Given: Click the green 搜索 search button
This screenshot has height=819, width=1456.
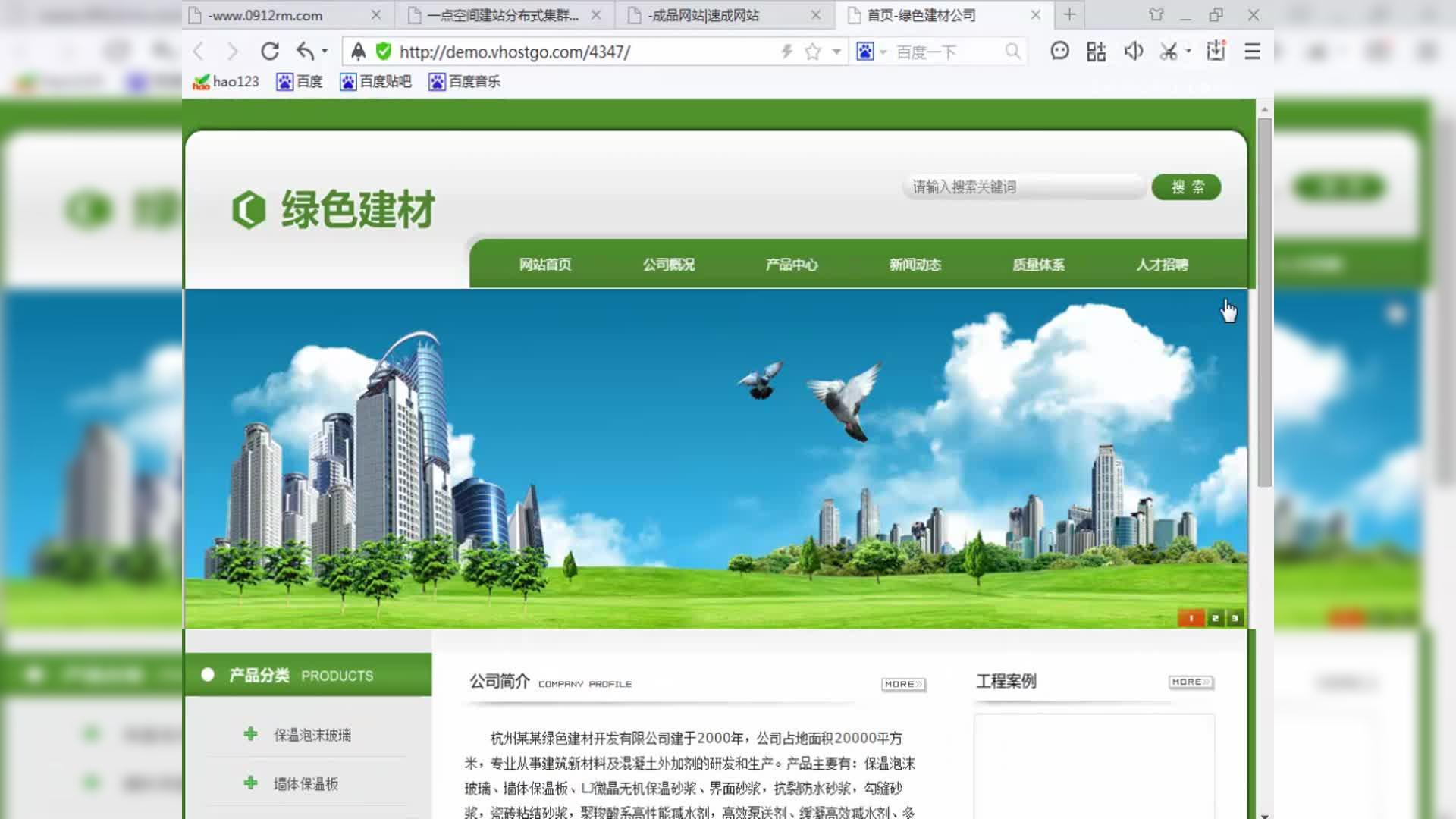Looking at the screenshot, I should click(1186, 187).
